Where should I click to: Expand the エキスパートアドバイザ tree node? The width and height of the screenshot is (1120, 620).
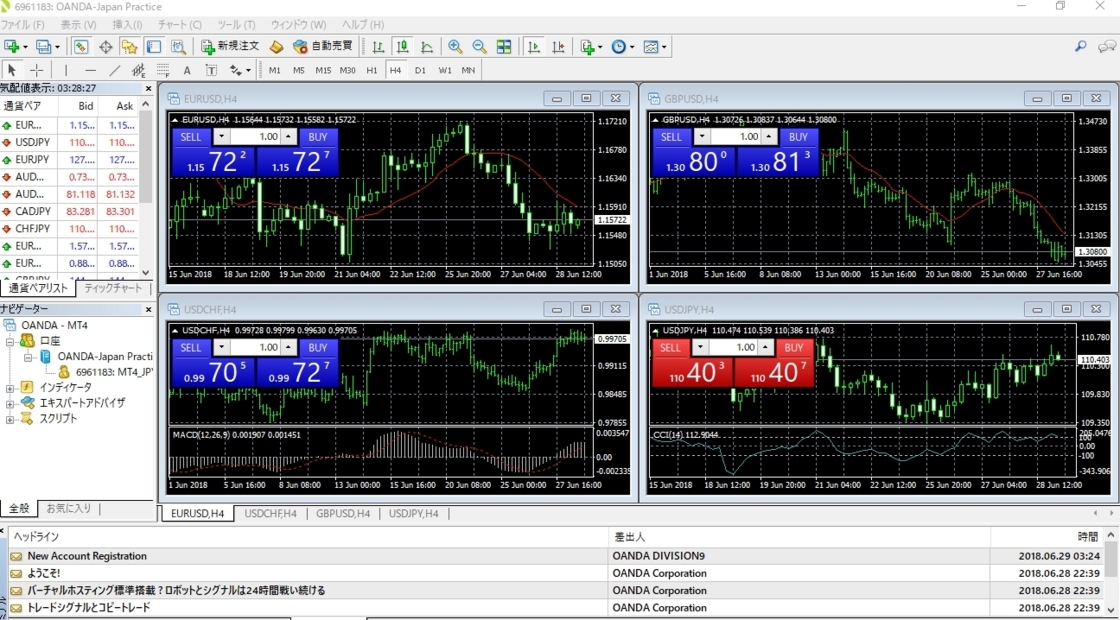pyautogui.click(x=10, y=404)
